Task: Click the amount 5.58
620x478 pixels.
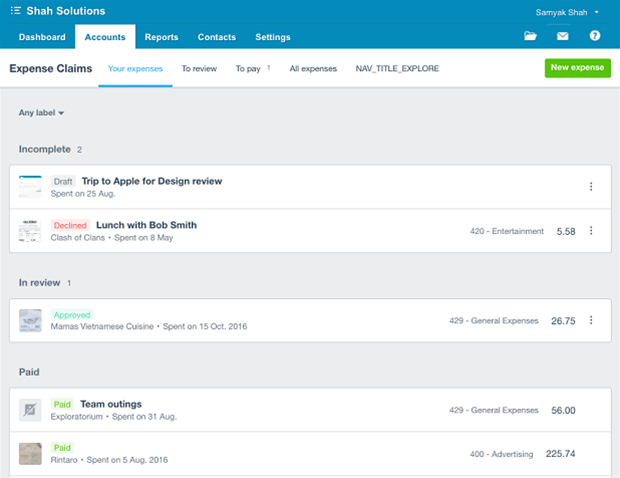Action: pyautogui.click(x=566, y=231)
